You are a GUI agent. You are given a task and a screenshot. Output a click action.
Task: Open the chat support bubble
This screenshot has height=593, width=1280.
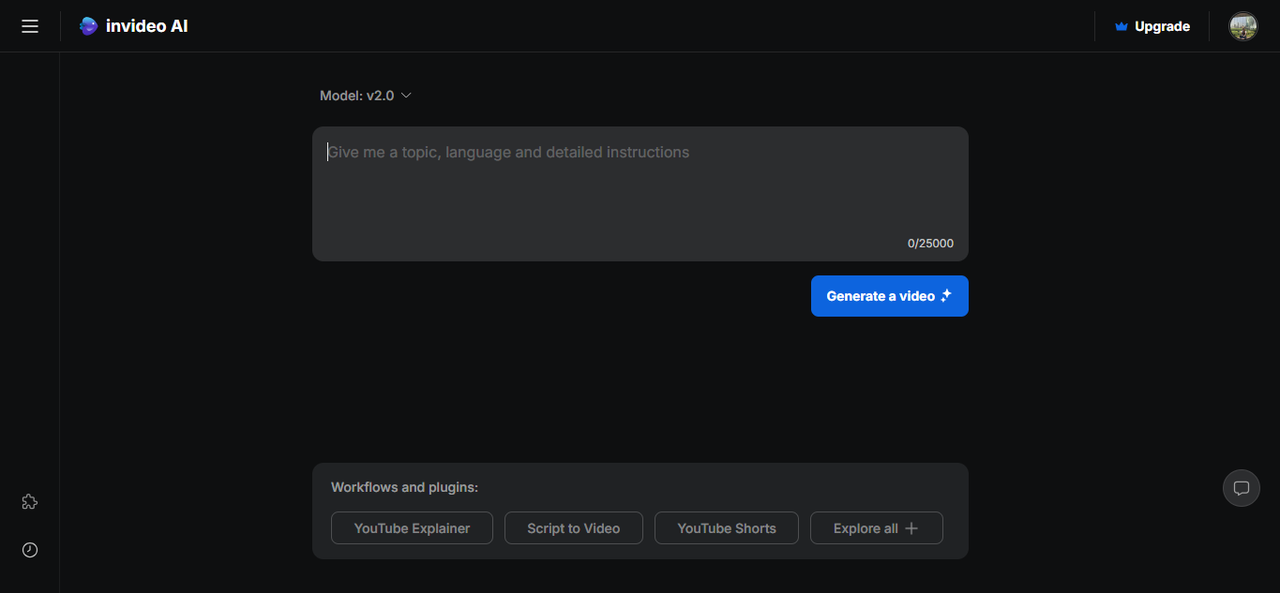tap(1241, 488)
